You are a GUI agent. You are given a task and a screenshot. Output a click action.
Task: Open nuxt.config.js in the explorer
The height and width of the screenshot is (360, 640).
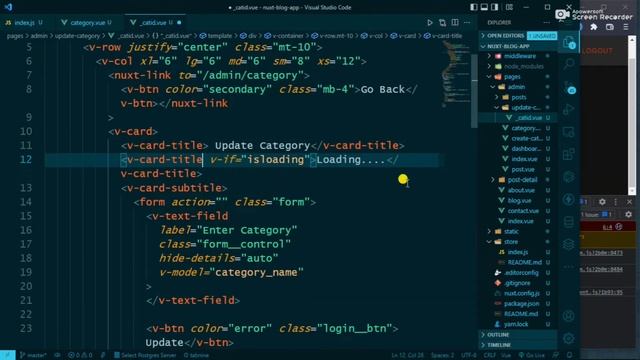(x=522, y=293)
